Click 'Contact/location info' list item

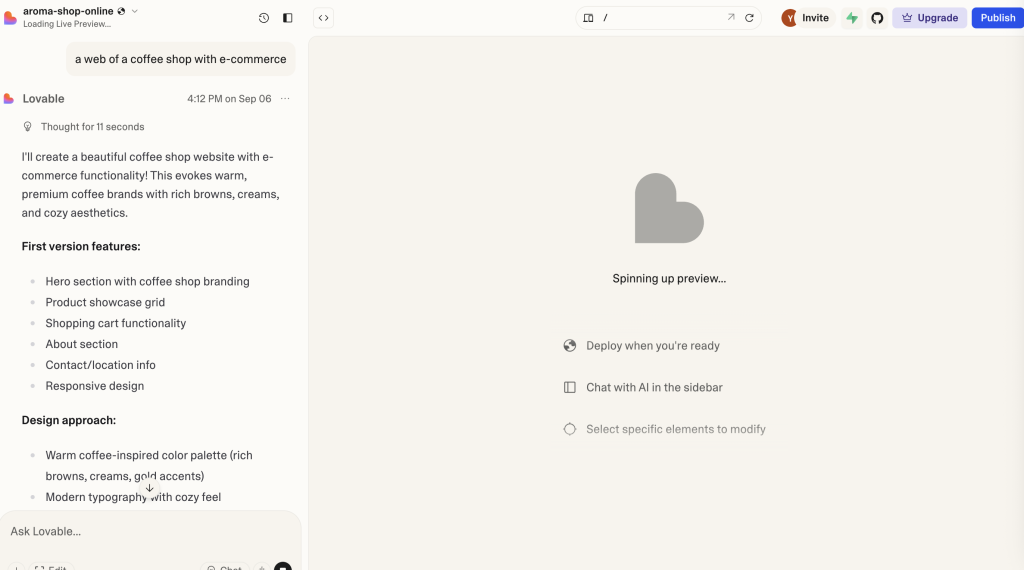point(101,365)
